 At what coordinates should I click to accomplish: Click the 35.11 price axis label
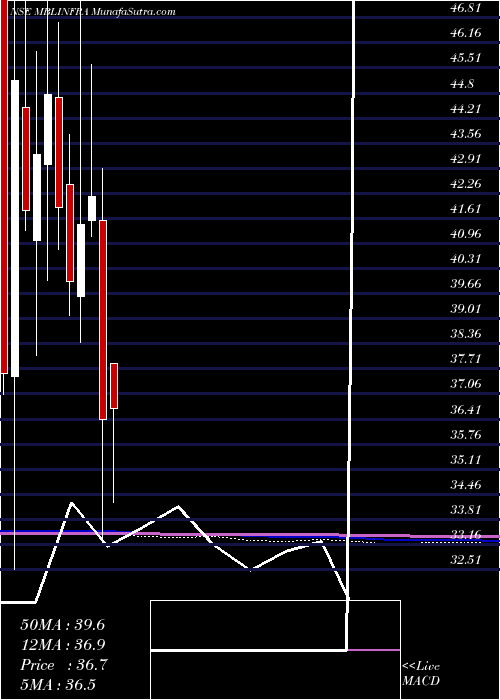(x=466, y=459)
